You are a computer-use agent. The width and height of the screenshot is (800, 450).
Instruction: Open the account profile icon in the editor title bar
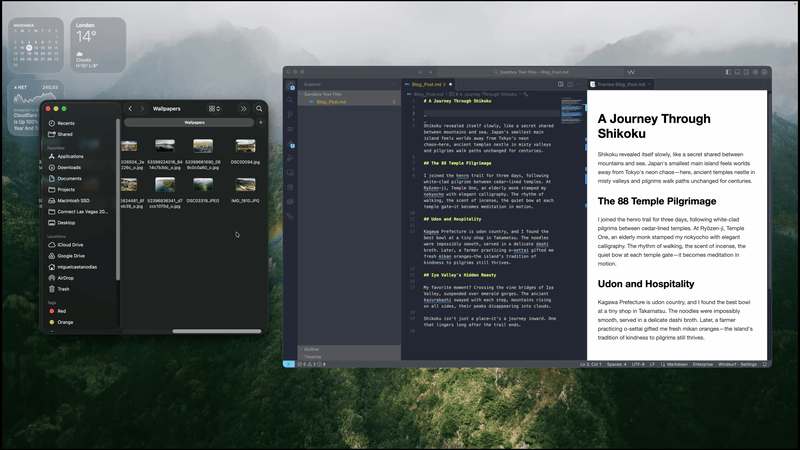(764, 72)
